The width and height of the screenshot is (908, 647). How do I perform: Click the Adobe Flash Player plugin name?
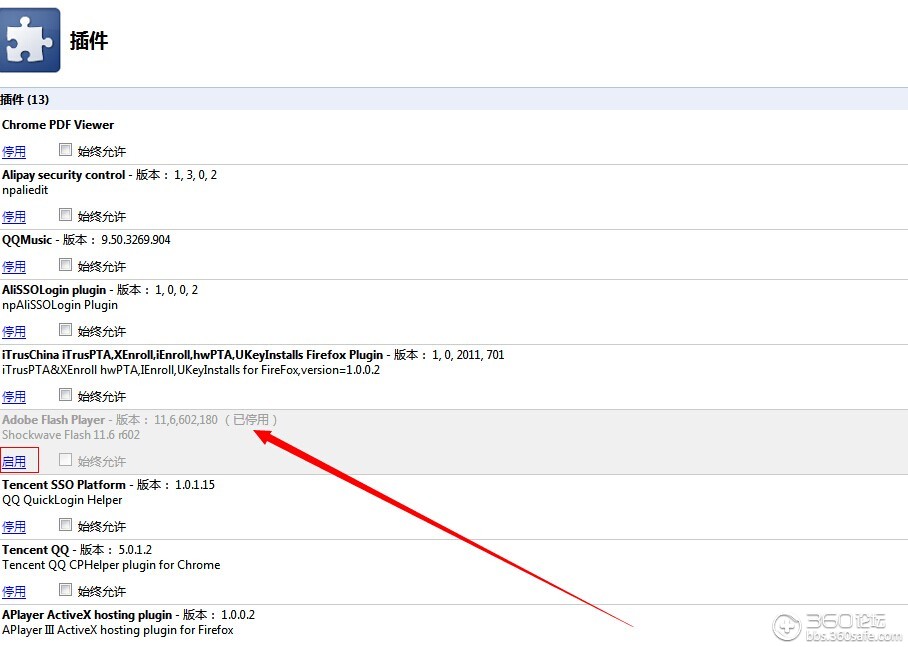[x=53, y=419]
